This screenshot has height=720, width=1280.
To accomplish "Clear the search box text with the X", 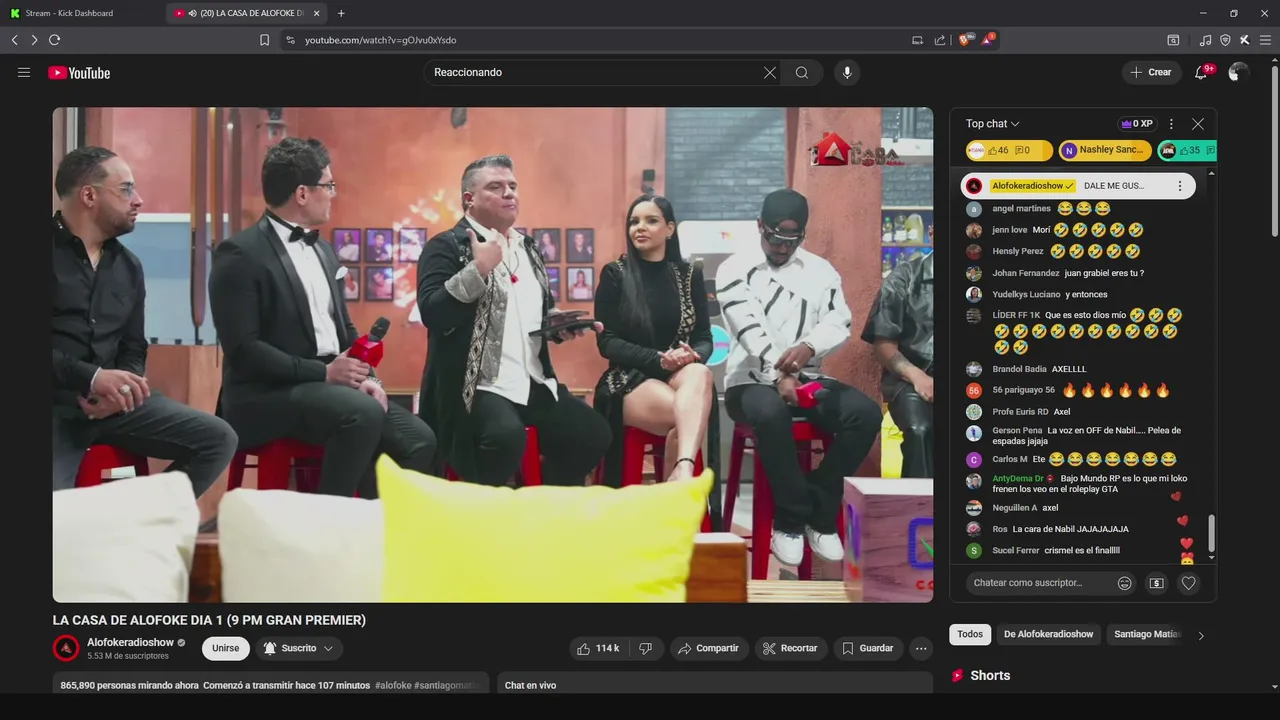I will [x=770, y=72].
